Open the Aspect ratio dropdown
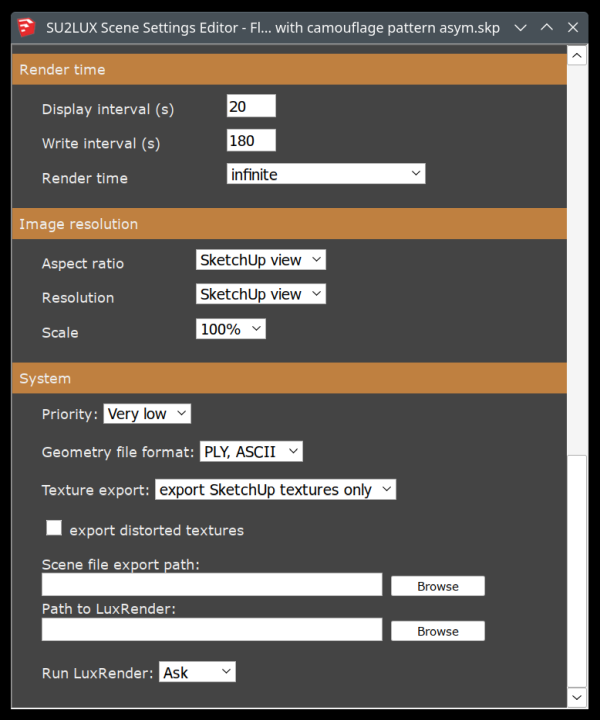 pyautogui.click(x=261, y=260)
